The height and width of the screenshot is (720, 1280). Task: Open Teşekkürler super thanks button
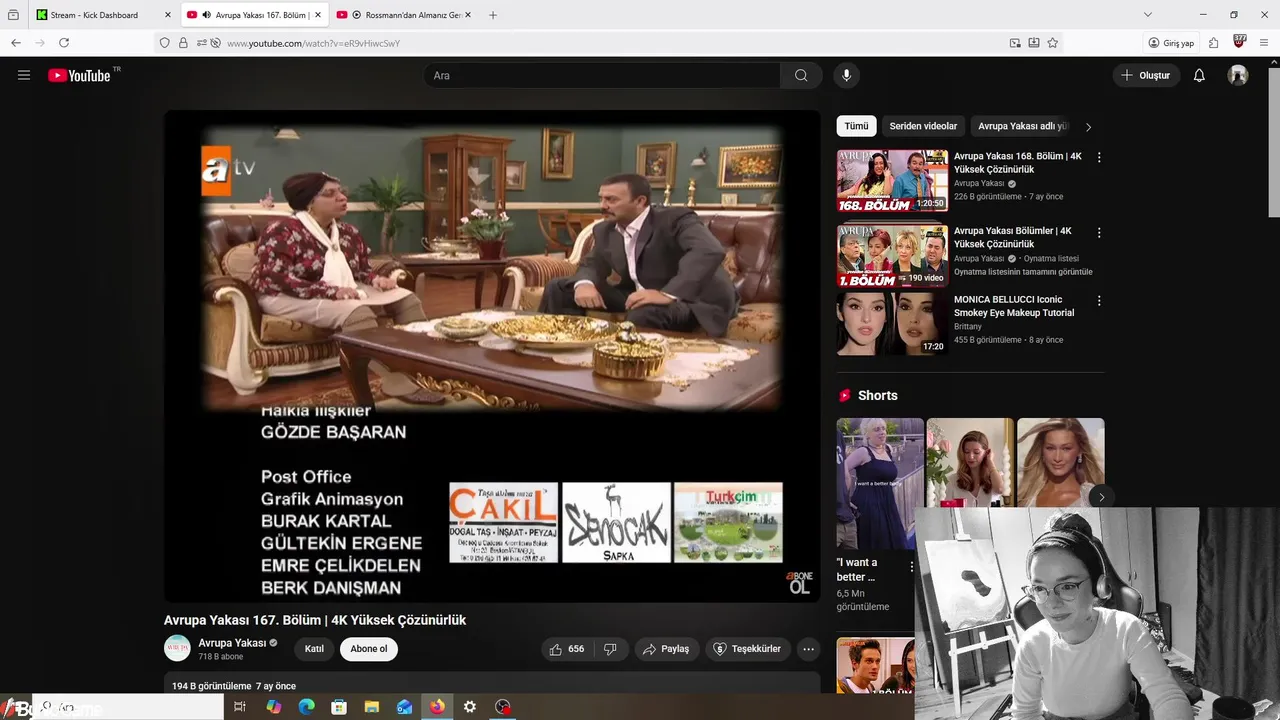tap(748, 649)
